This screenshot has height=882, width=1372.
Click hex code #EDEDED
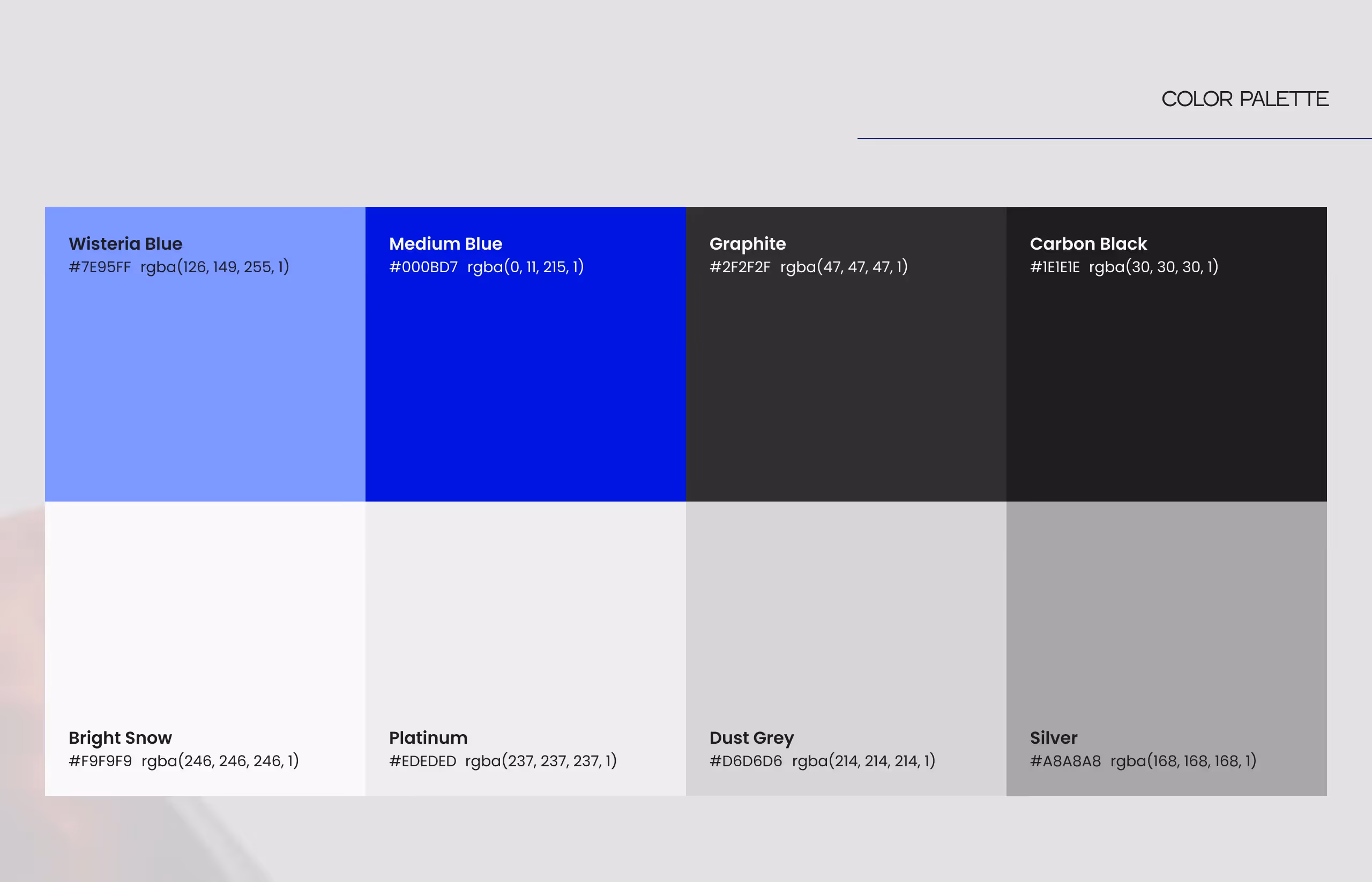tap(423, 761)
